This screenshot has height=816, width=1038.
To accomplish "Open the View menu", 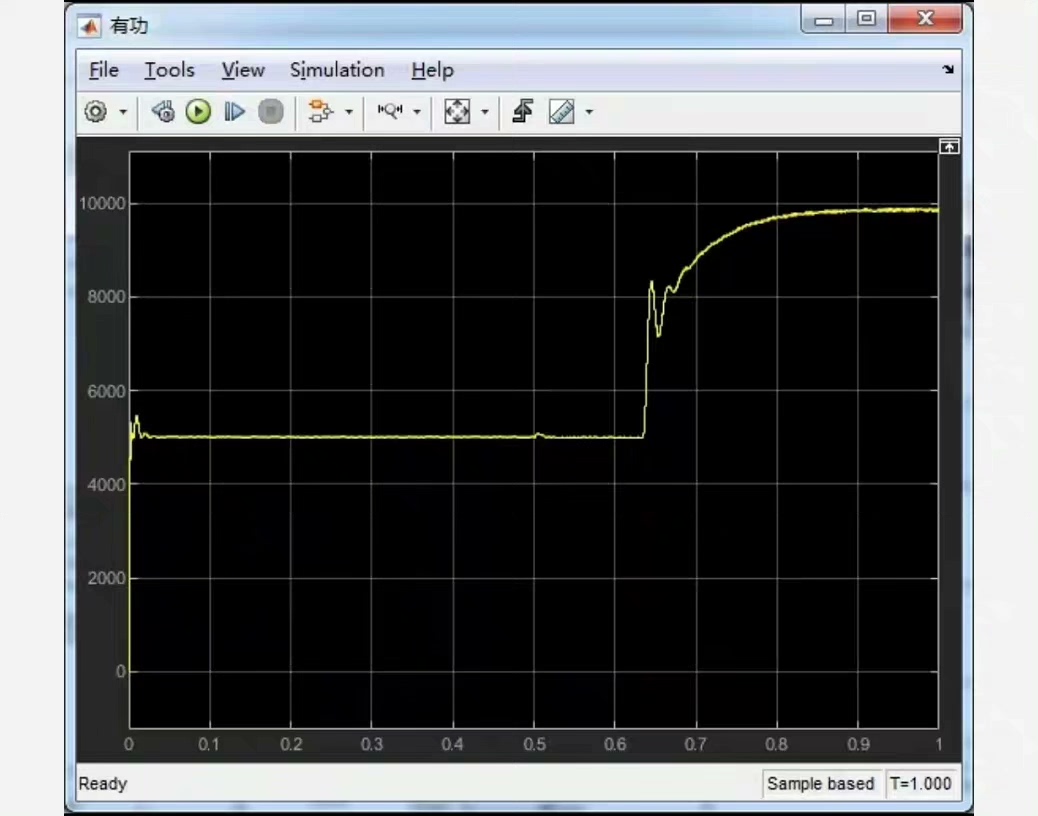I will click(x=243, y=70).
